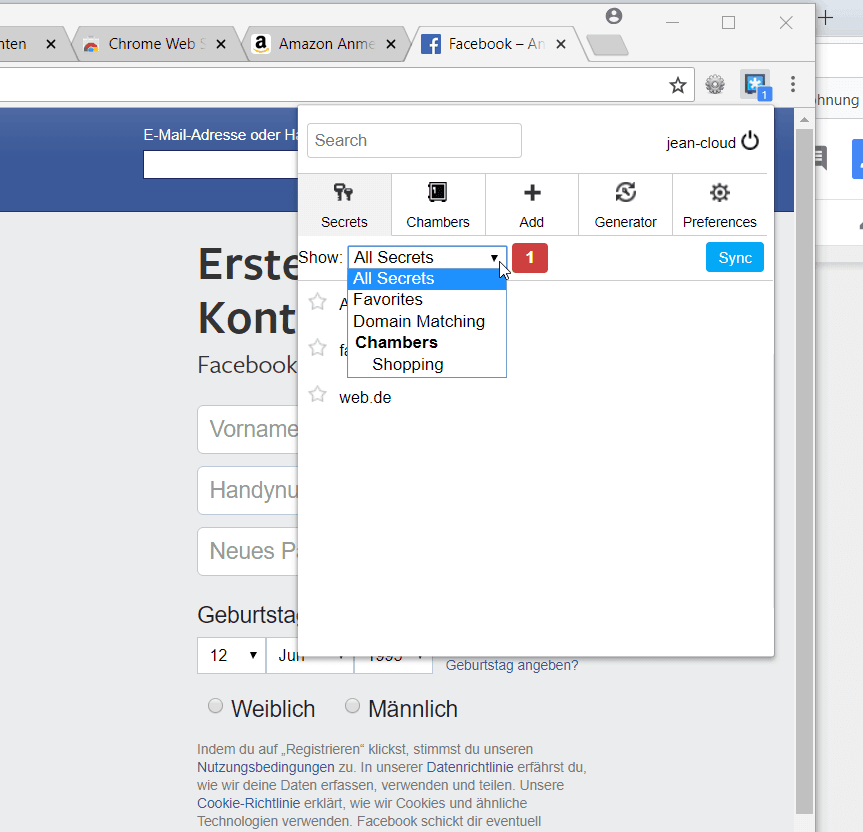Click into the Search secrets field
Image resolution: width=863 pixels, height=832 pixels.
pyautogui.click(x=414, y=140)
